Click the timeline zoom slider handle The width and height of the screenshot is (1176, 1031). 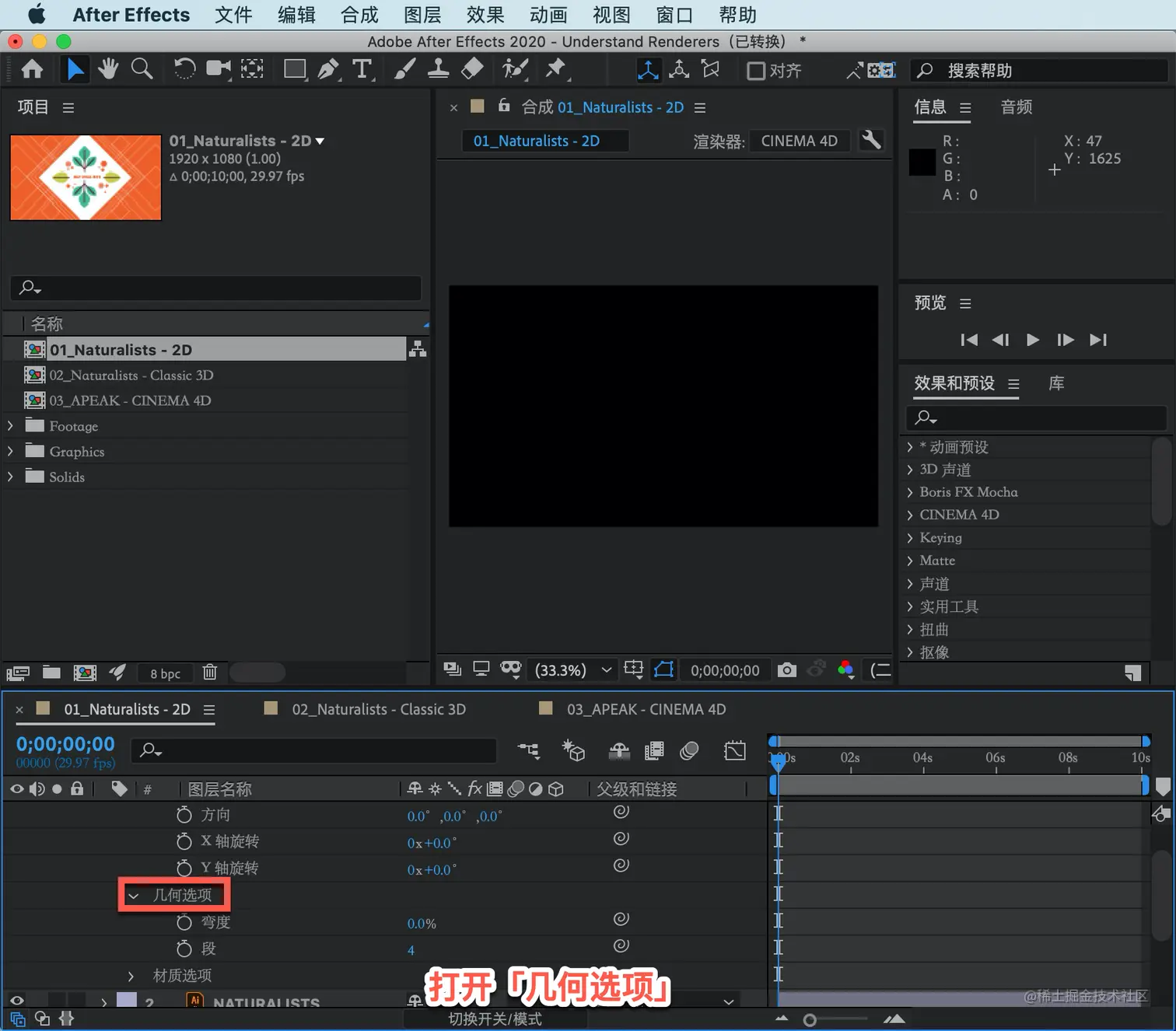tap(810, 1020)
